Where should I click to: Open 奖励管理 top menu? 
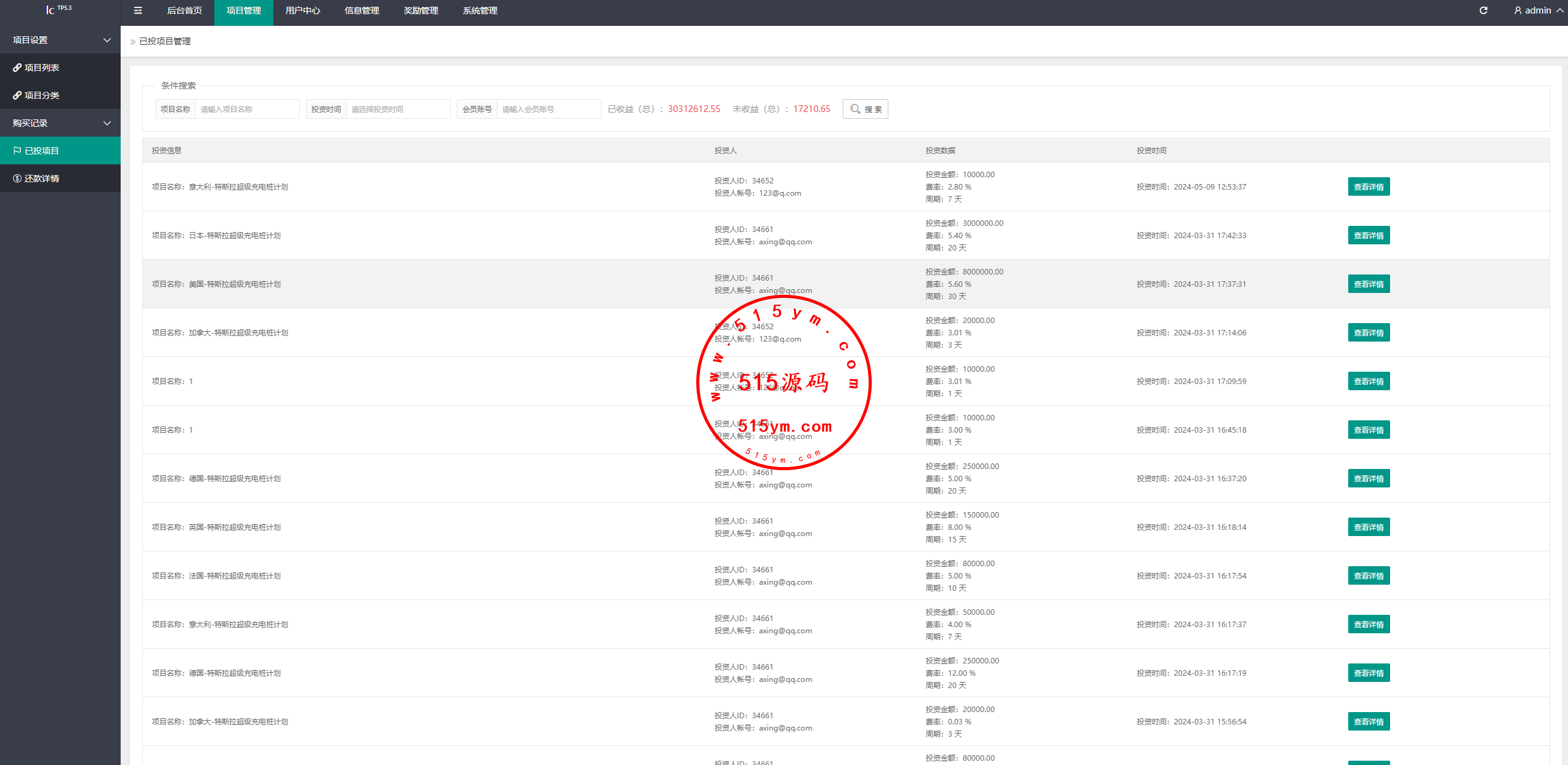420,10
